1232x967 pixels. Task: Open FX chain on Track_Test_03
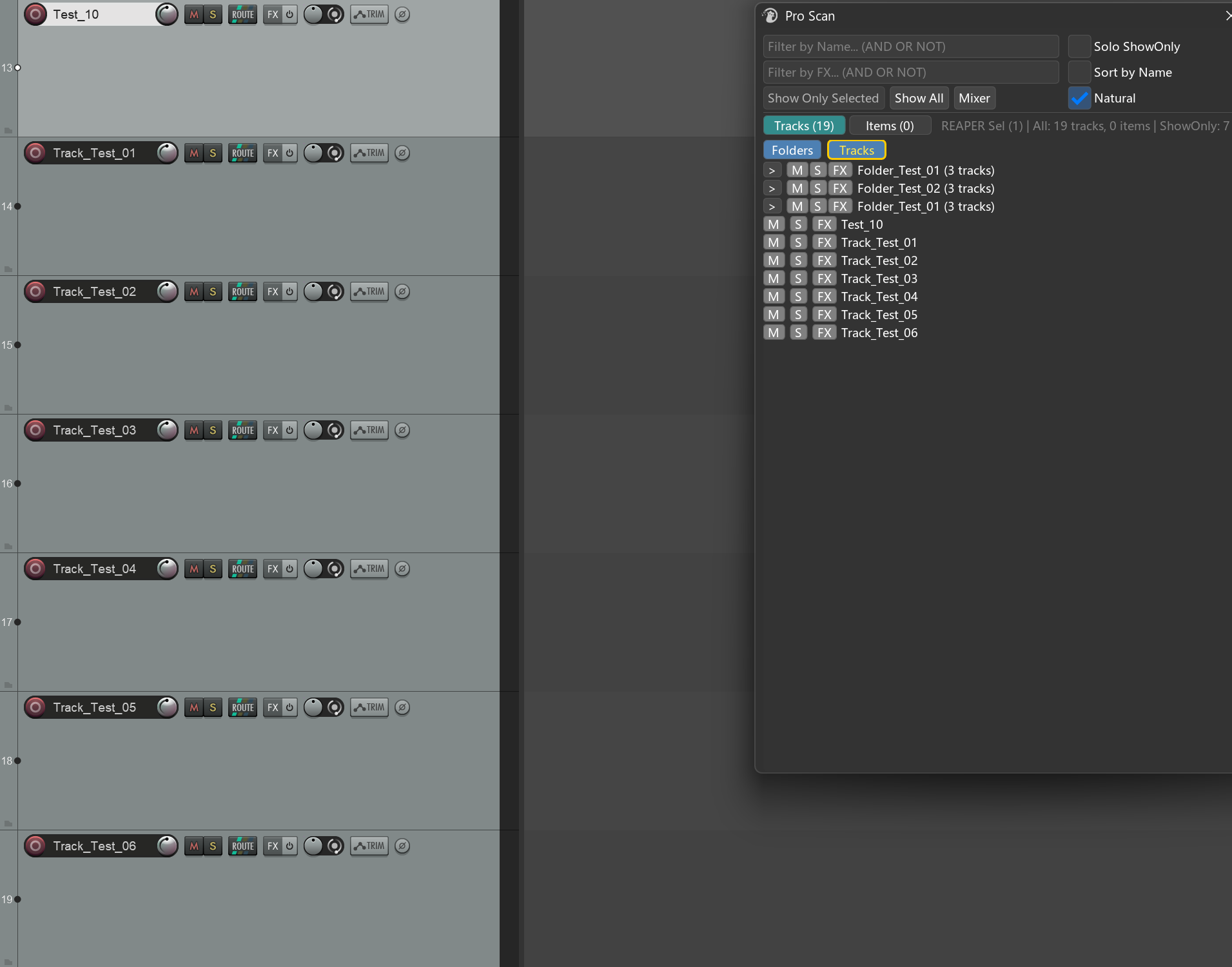[x=273, y=430]
